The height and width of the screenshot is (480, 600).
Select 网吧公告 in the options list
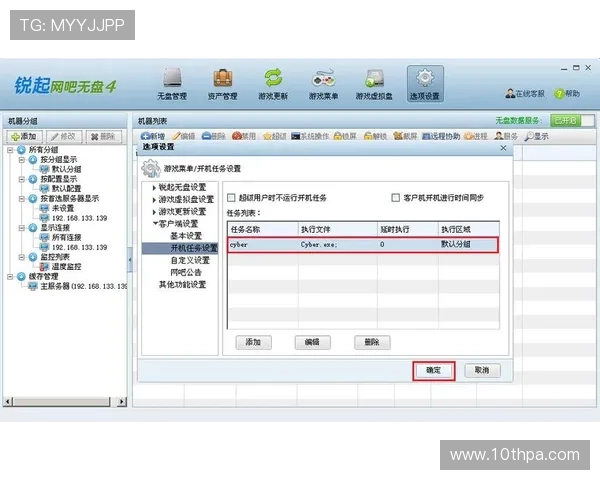pos(186,273)
